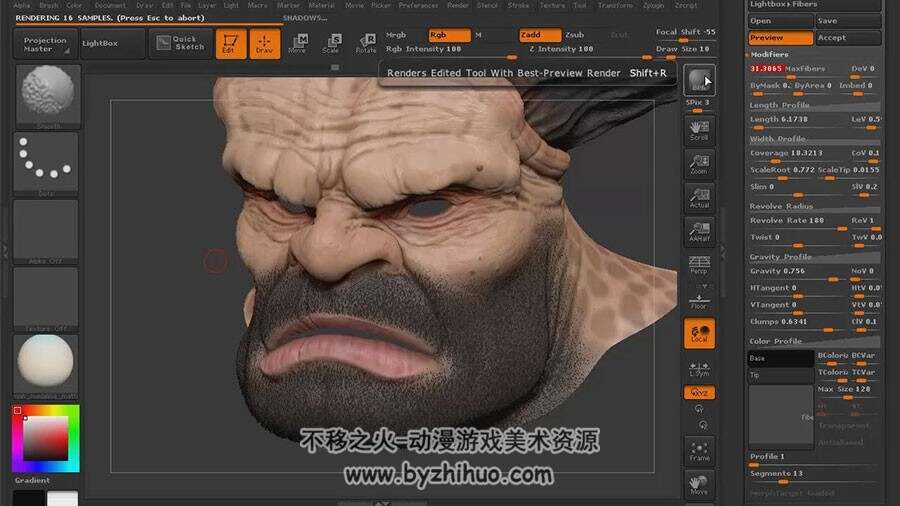Image resolution: width=900 pixels, height=506 pixels.
Task: Expand the Gravity Profile curve
Action: click(814, 257)
